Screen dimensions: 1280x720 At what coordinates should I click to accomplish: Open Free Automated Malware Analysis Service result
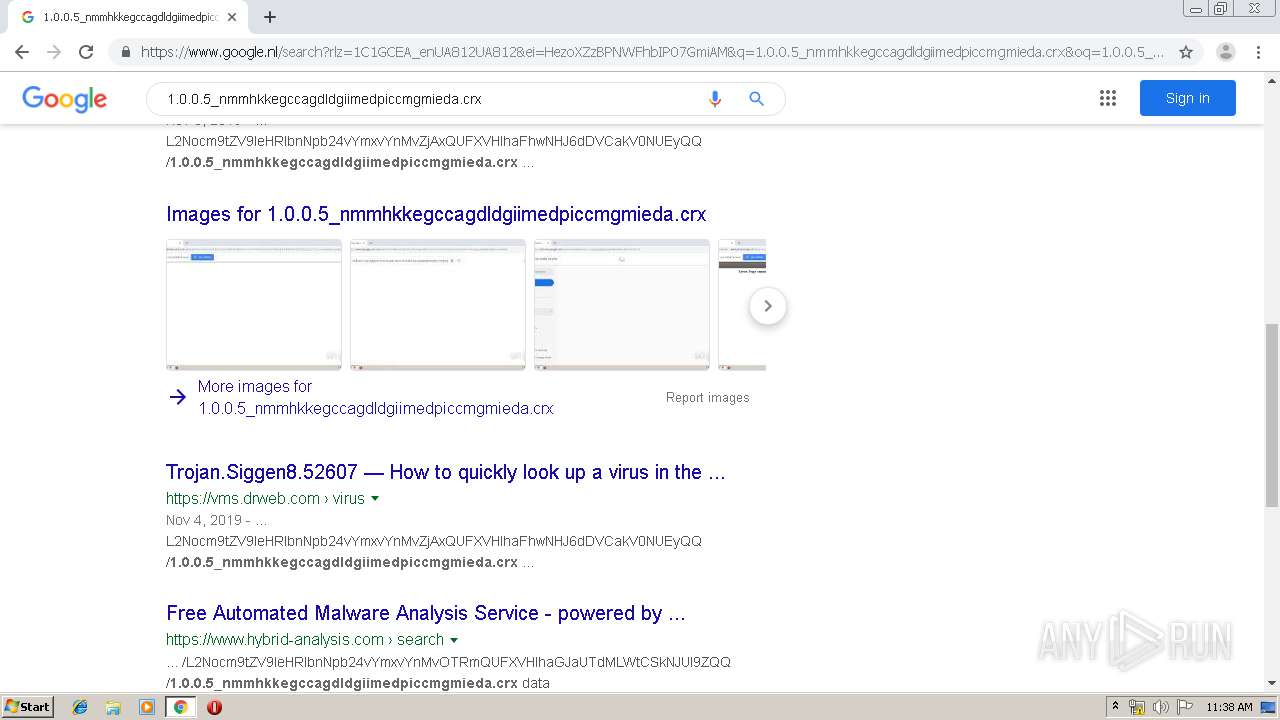coord(426,613)
